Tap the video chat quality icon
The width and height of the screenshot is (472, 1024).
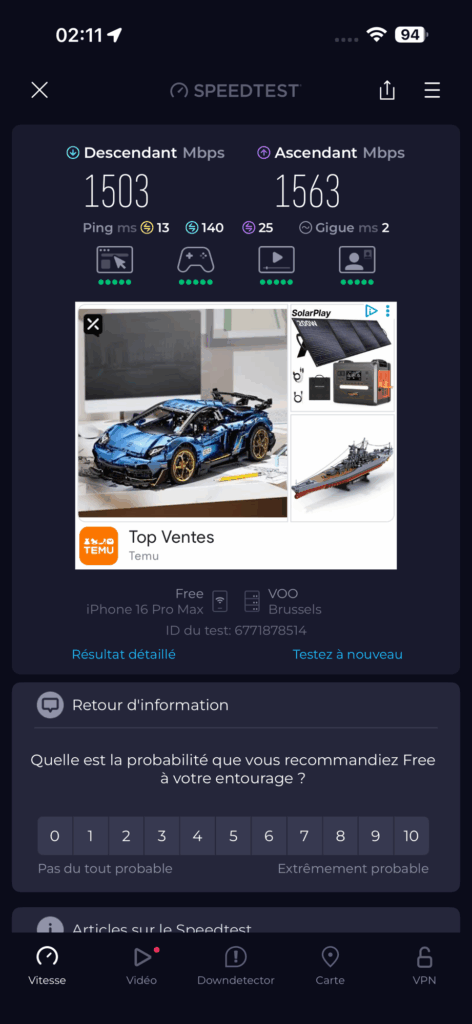tap(357, 259)
